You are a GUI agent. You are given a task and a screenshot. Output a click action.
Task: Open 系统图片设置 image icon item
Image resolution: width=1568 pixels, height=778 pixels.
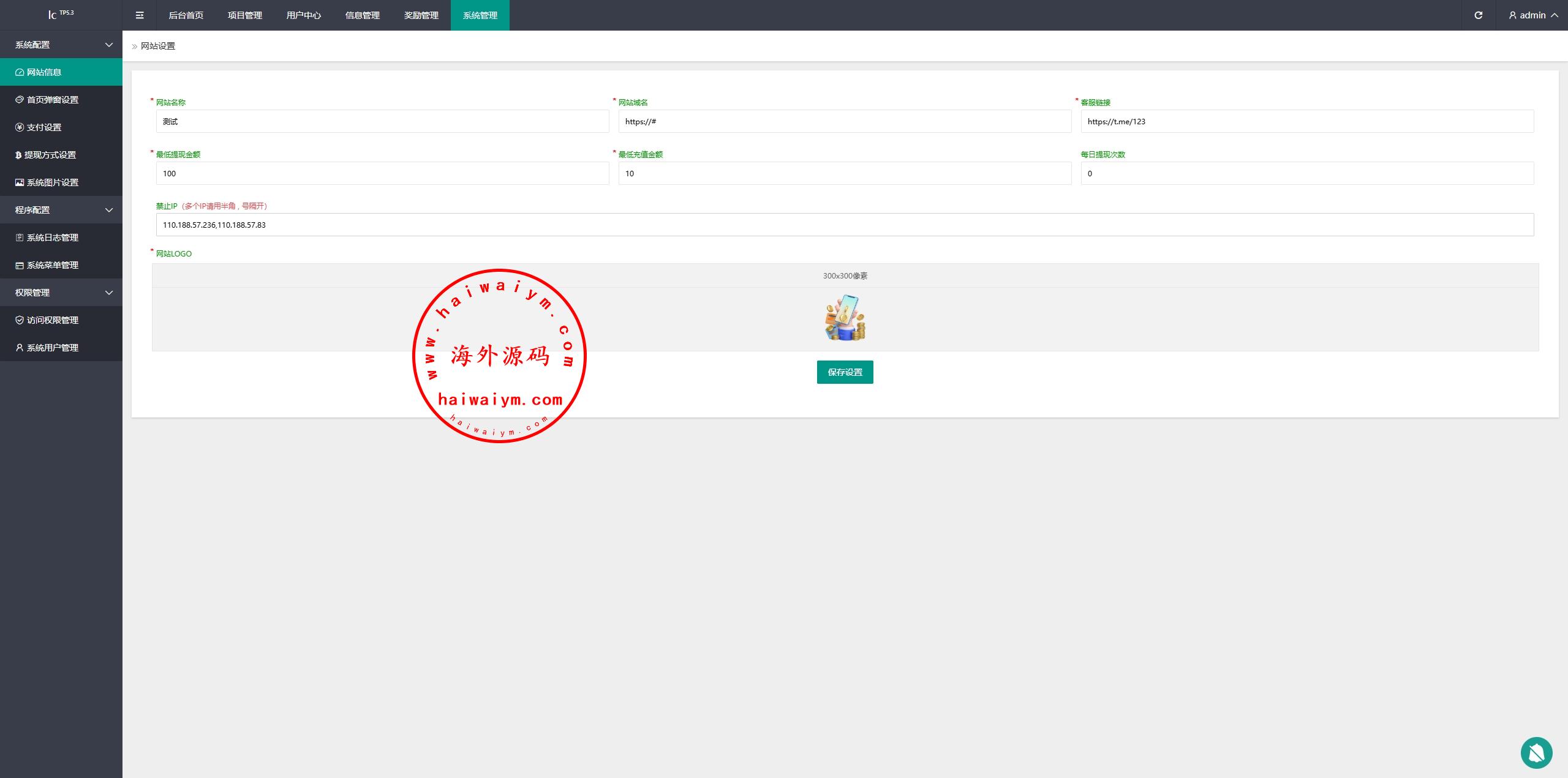click(52, 182)
